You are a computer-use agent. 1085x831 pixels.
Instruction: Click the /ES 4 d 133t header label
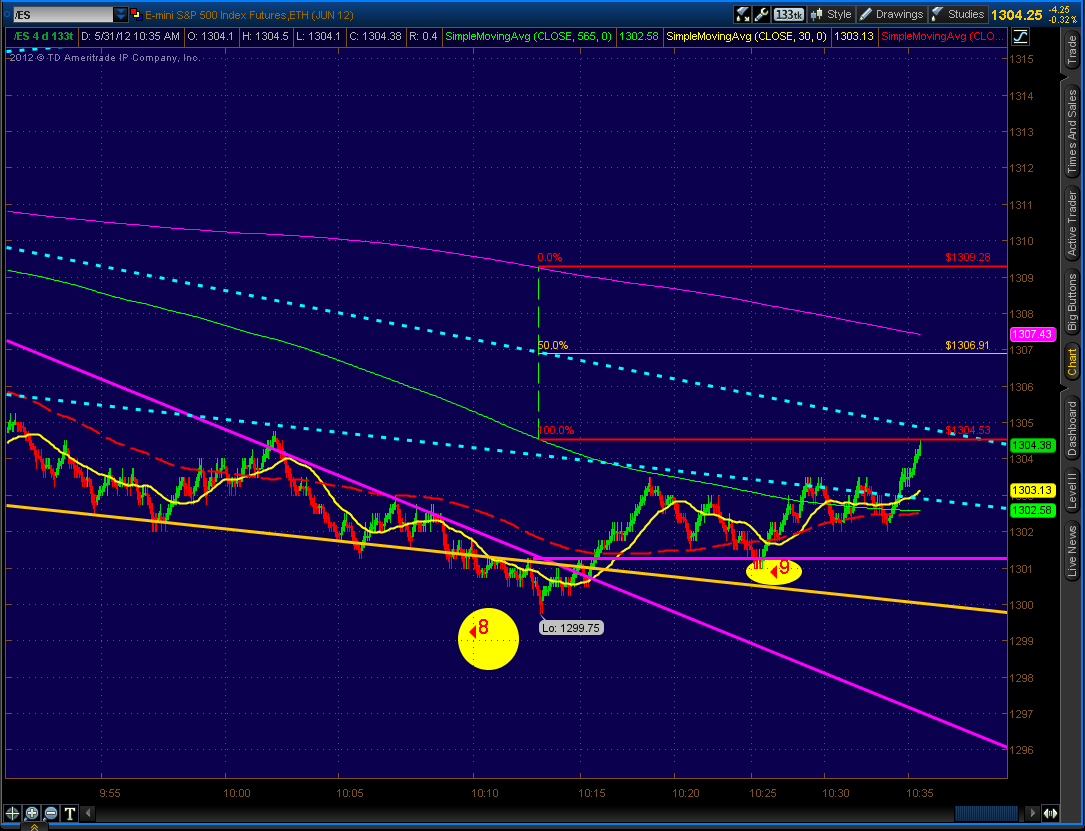pos(43,36)
